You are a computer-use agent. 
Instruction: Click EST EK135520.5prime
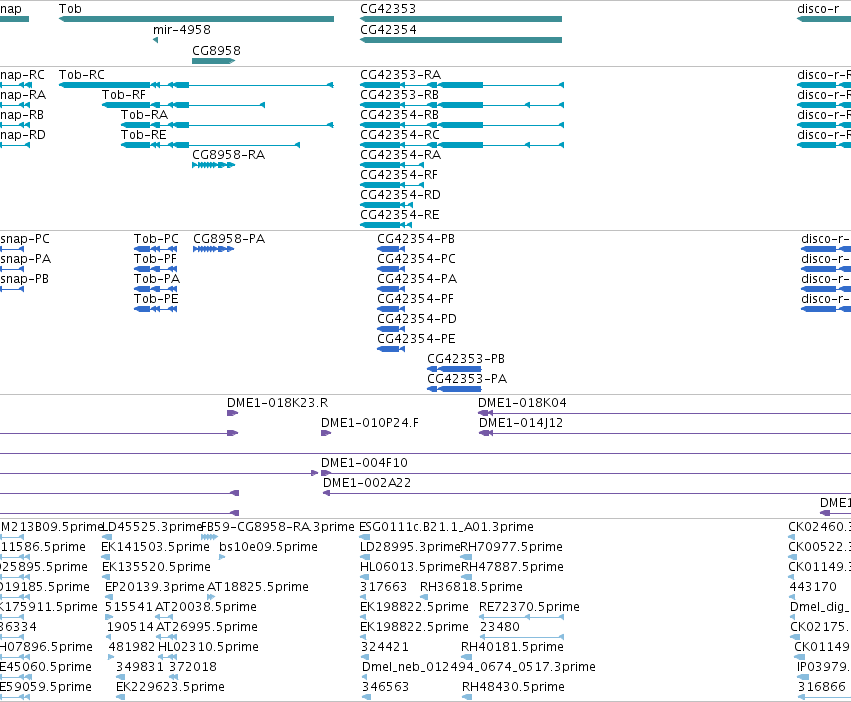click(x=156, y=568)
